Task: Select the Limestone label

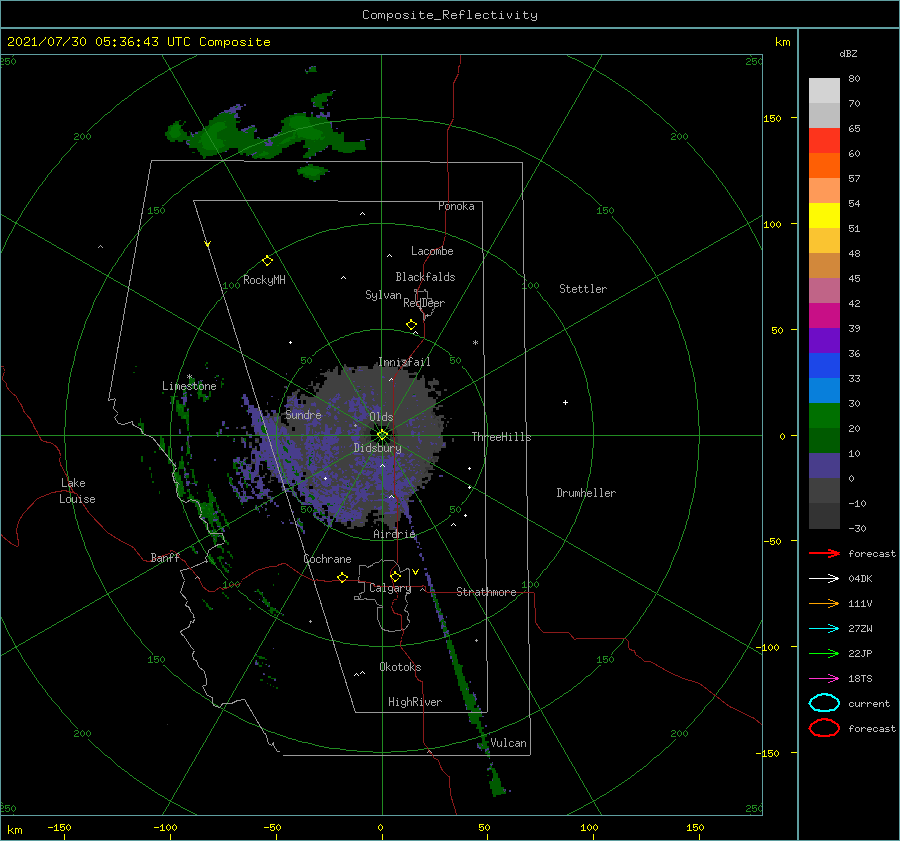Action: coord(189,386)
